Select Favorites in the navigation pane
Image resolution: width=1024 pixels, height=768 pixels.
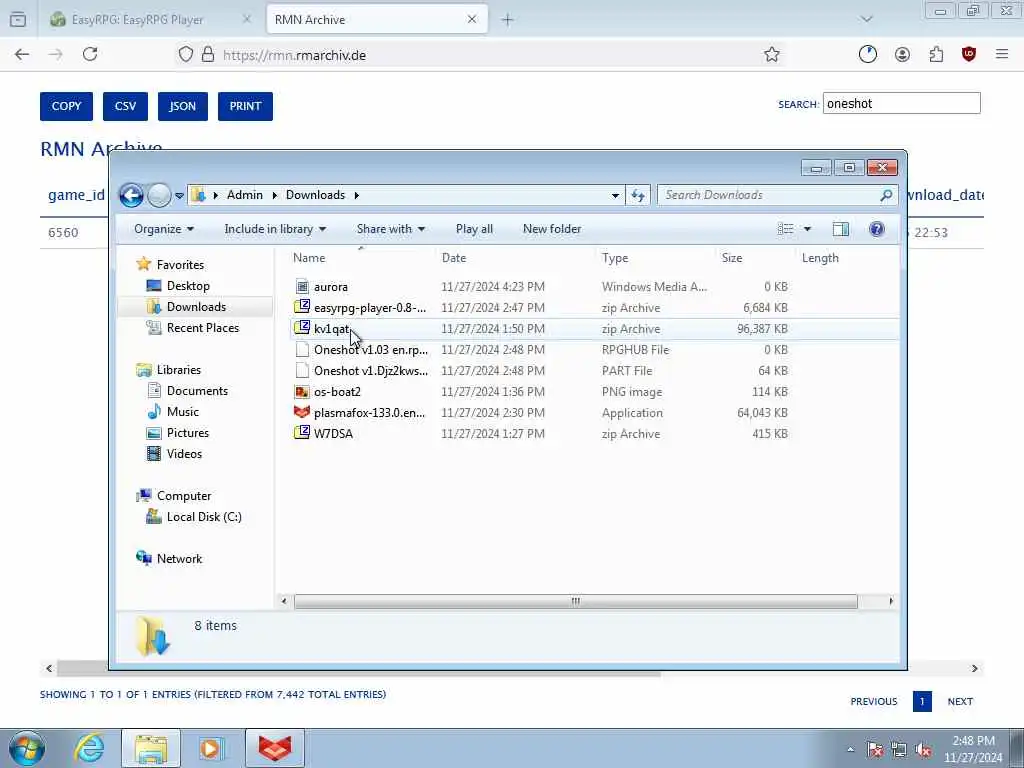[x=180, y=264]
